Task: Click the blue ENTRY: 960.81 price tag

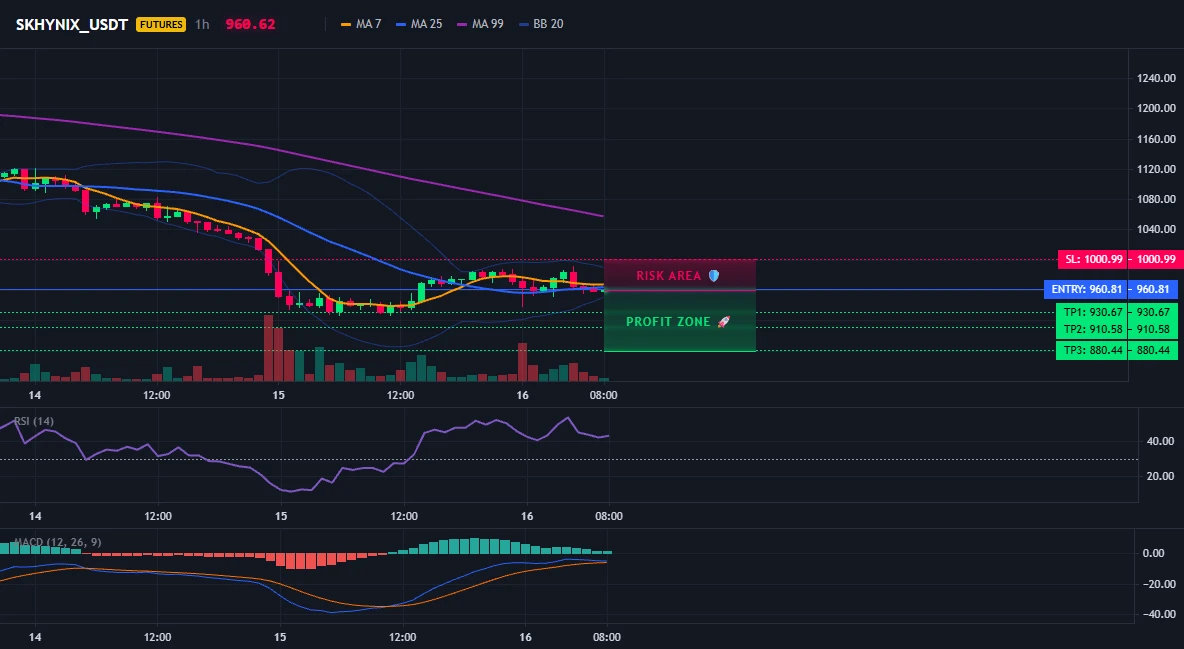Action: coord(1110,289)
